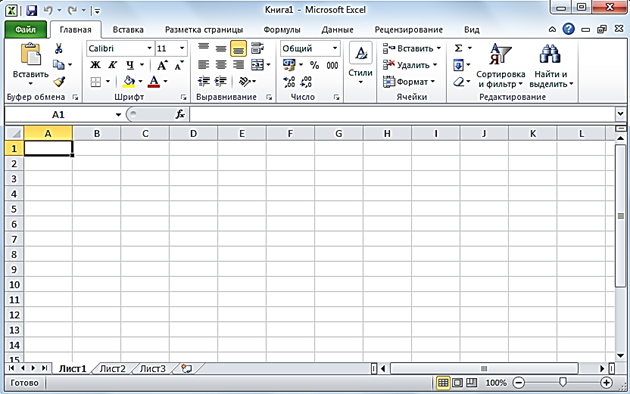Viewport: 630px width, 394px height.
Task: Switch to Формулы ribbon tab
Action: [x=282, y=30]
